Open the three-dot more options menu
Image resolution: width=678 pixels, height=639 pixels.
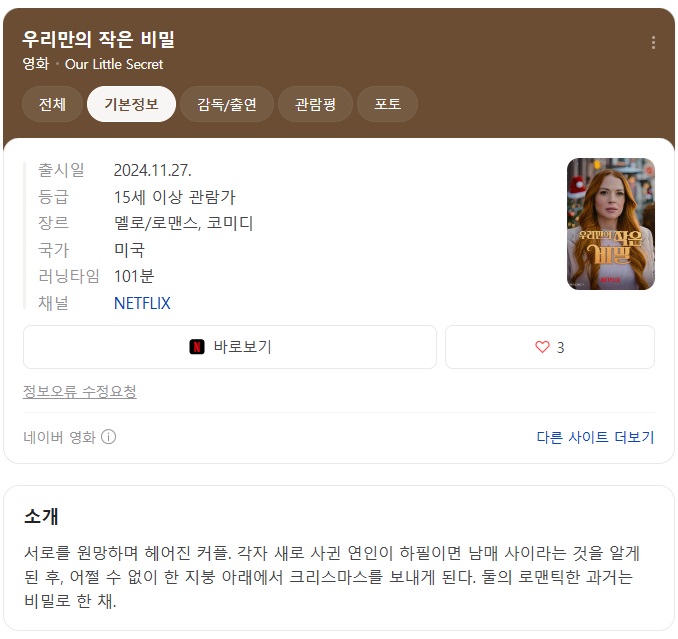coord(653,42)
